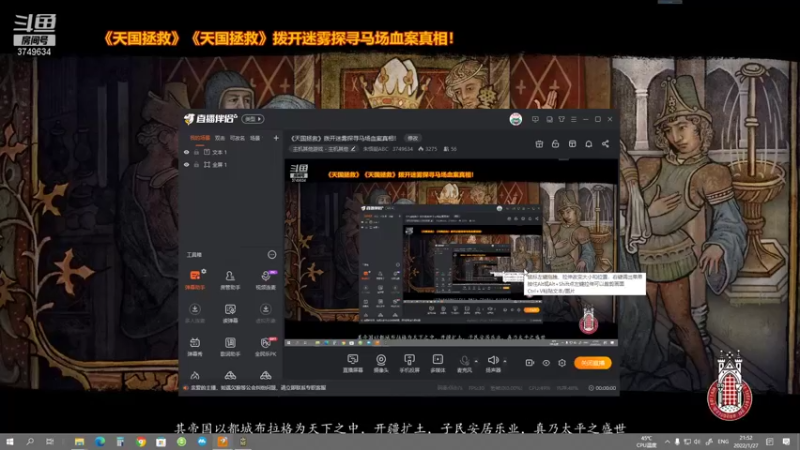Mute the 麦克风 microphone
Screen dimensions: 800x450
tap(464, 363)
